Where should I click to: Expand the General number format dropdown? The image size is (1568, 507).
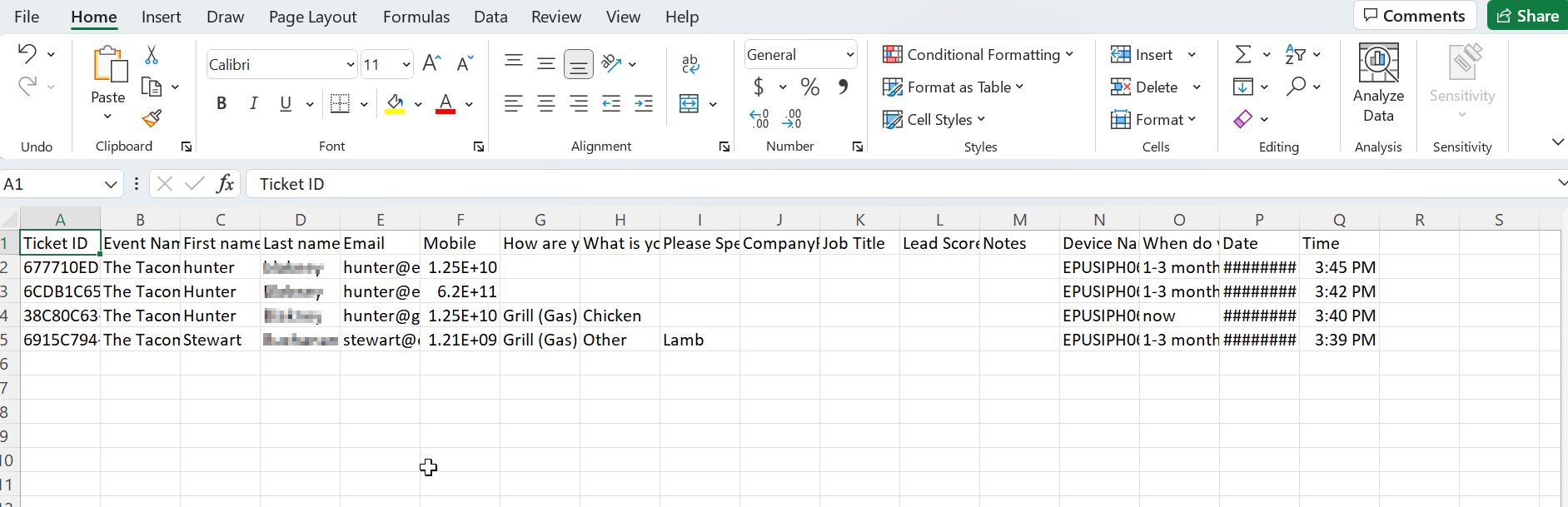pos(849,55)
